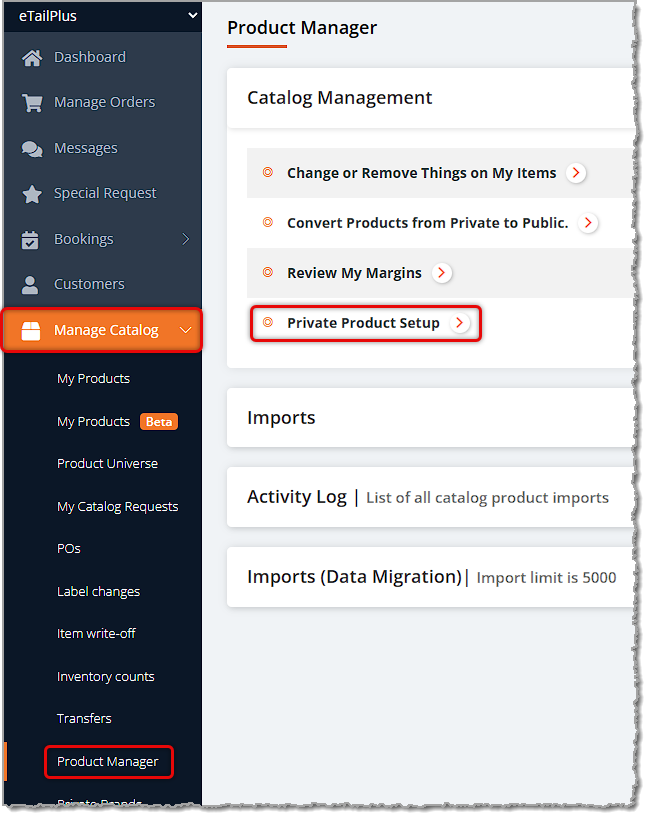Click the Bookings label in sidebar
Screen dimensions: 650x820
click(x=84, y=240)
